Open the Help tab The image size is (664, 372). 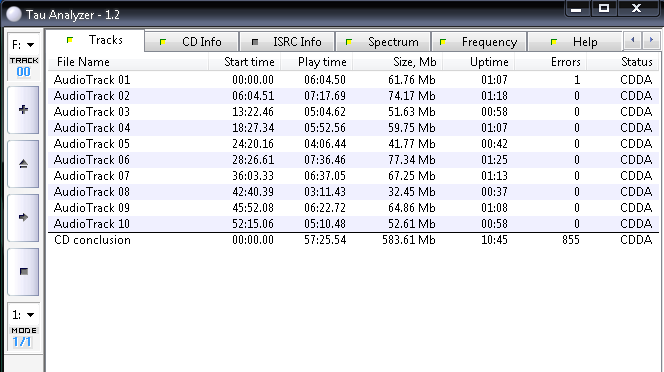click(x=575, y=42)
